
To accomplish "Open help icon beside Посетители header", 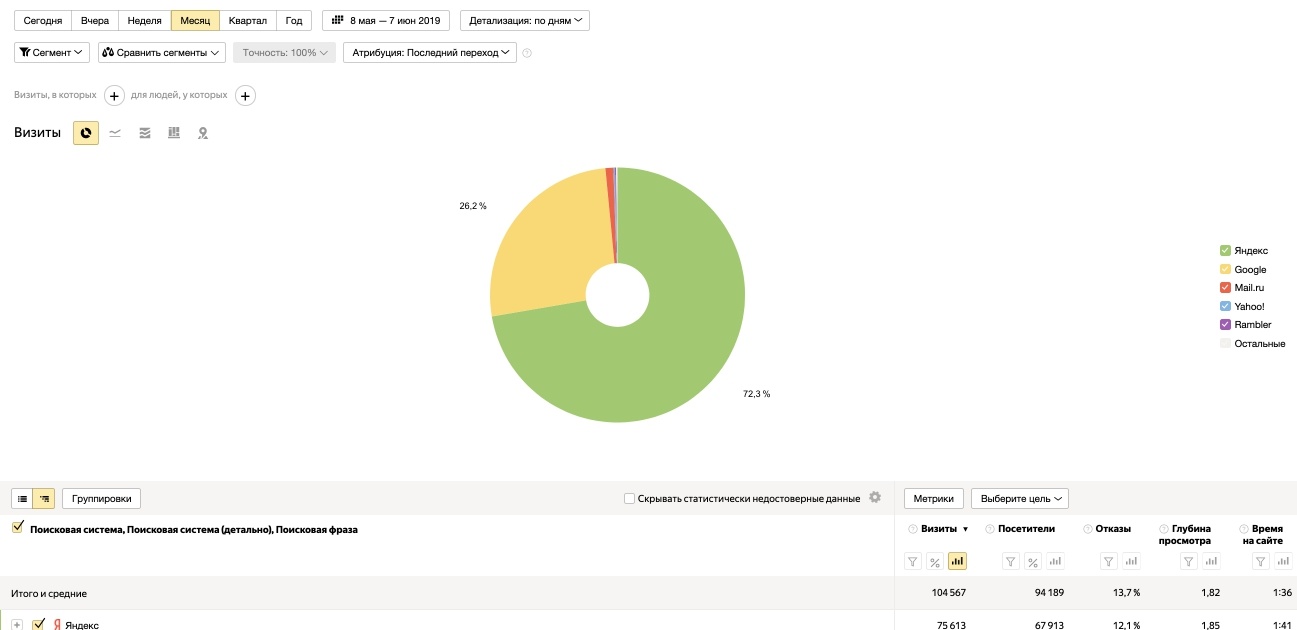I will (989, 529).
